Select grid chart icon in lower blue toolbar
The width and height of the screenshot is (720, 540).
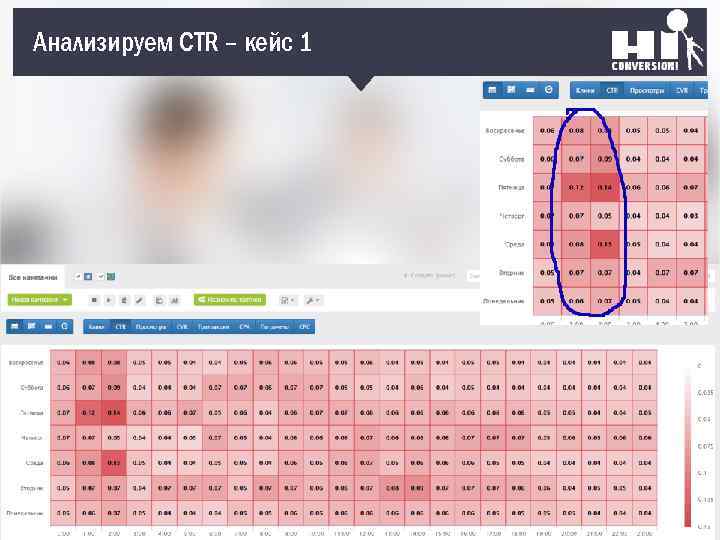click(x=31, y=326)
